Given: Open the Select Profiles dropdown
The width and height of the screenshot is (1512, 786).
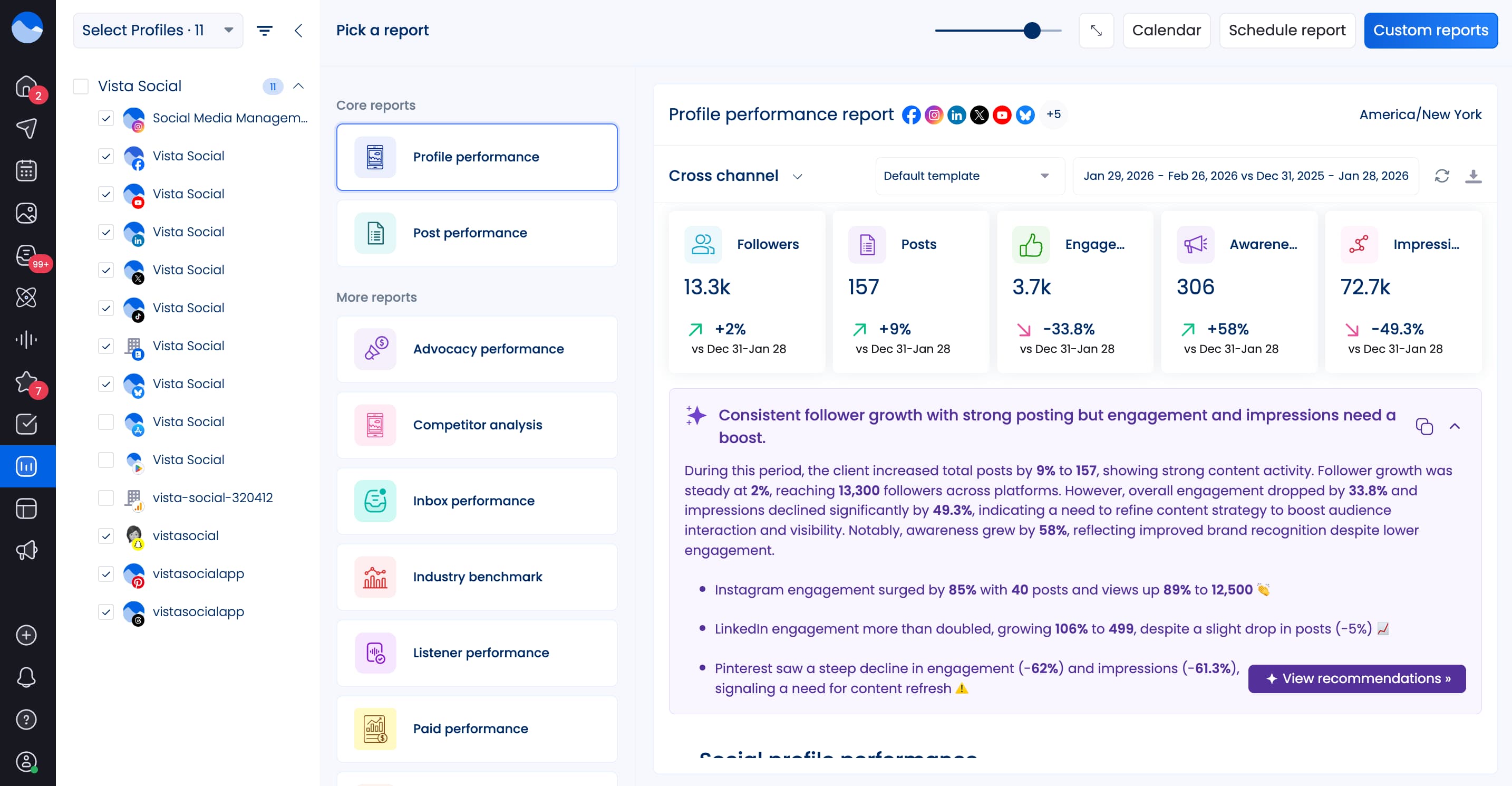Looking at the screenshot, I should 157,30.
